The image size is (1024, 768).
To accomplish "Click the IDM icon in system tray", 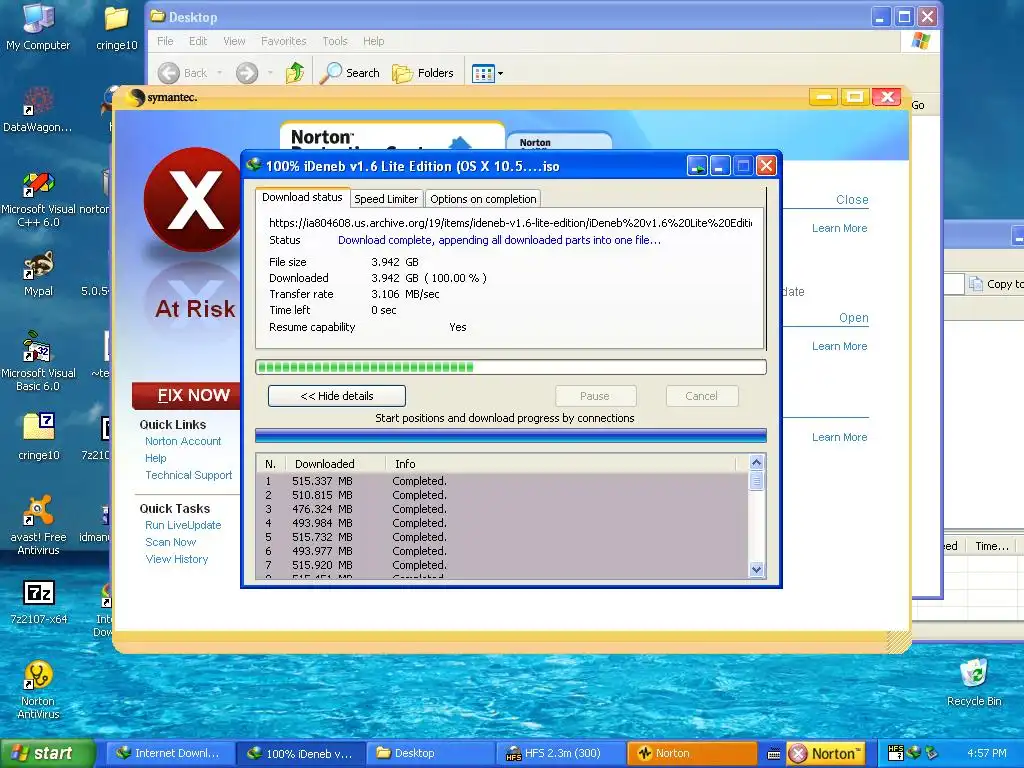I will point(914,753).
